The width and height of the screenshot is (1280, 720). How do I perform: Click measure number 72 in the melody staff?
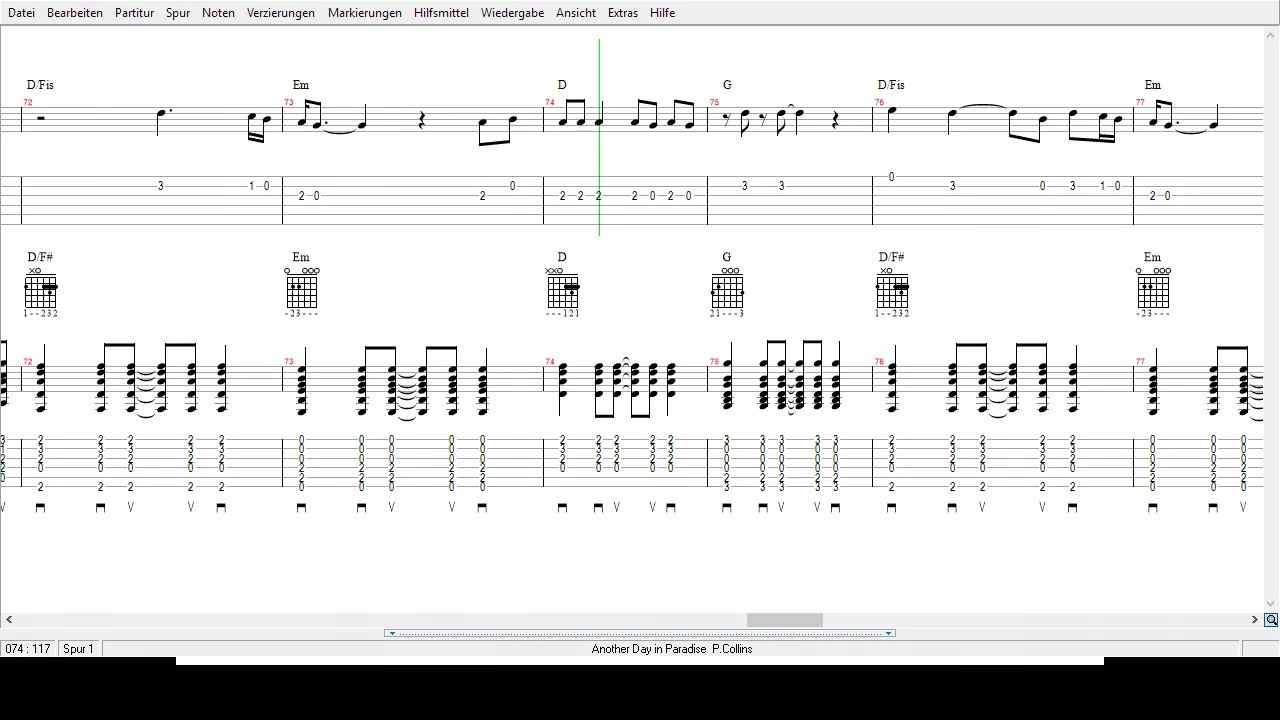click(28, 102)
